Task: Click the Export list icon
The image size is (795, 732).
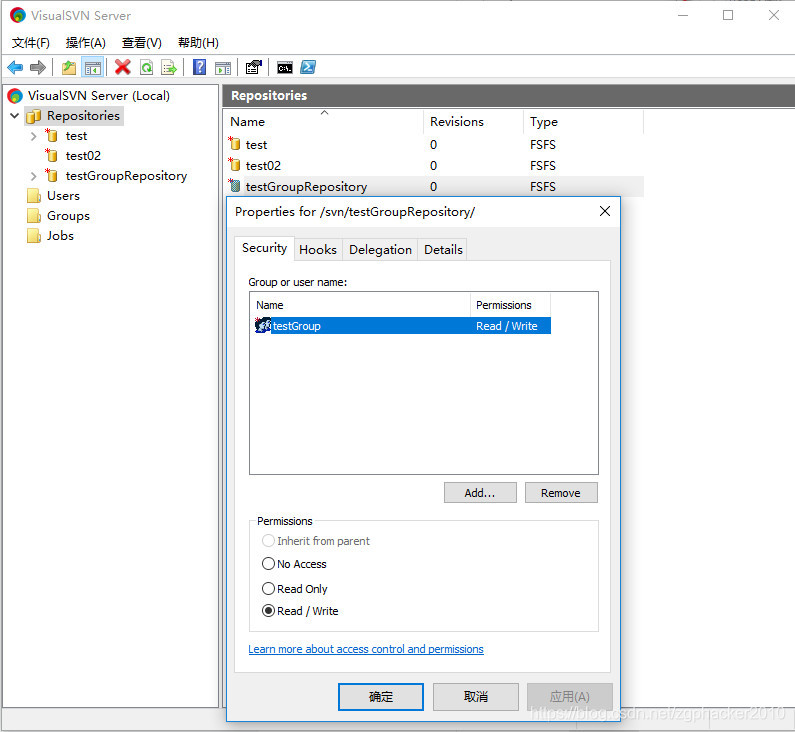Action: coord(169,67)
